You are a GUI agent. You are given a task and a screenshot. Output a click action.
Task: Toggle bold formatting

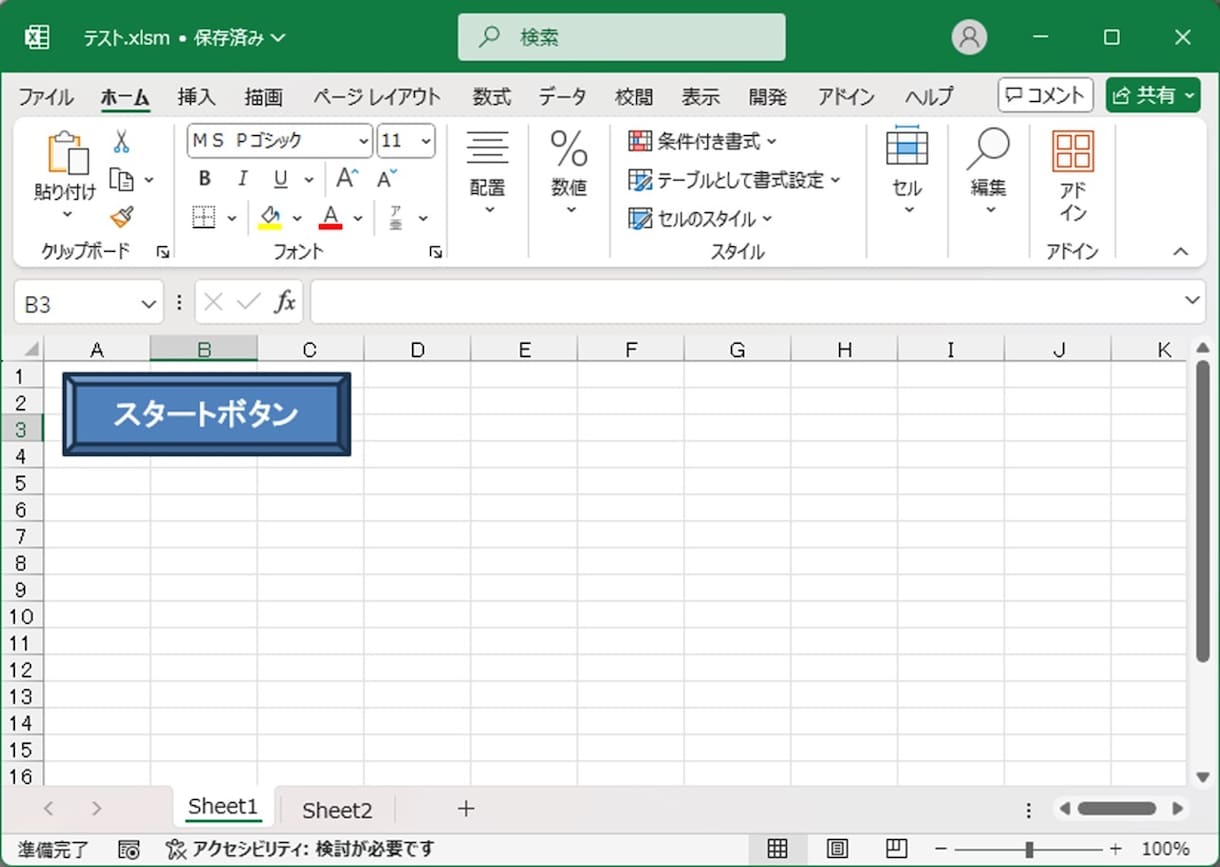pyautogui.click(x=205, y=179)
